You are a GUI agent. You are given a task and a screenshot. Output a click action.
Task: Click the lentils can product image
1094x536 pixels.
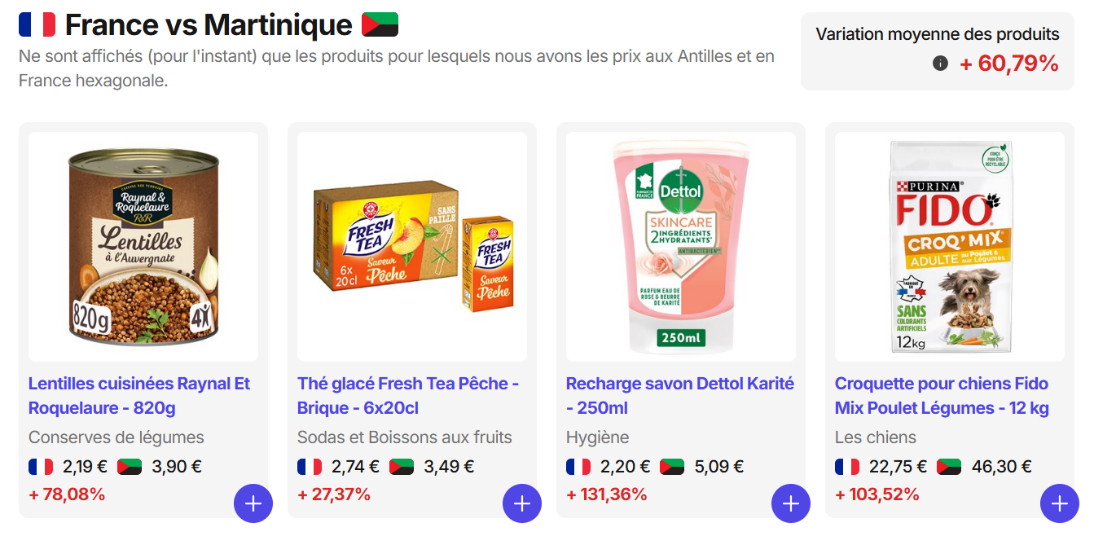click(x=143, y=246)
